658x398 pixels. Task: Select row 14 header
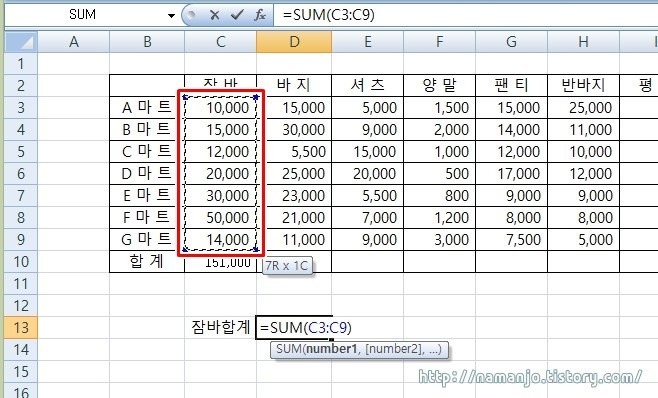[21, 349]
